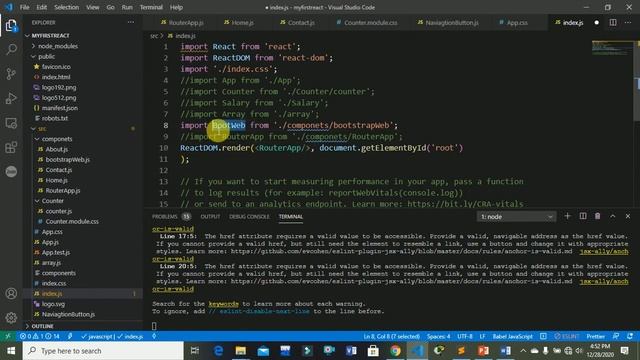The image size is (640, 360).
Task: Open Accounts menu in activity bar
Action: [x=11, y=293]
